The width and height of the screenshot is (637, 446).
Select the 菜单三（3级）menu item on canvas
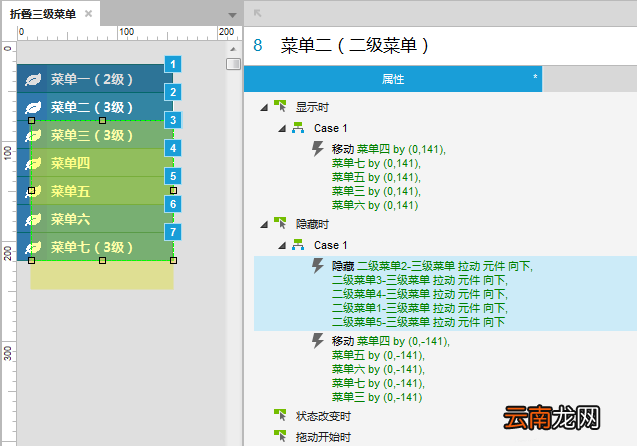point(95,135)
